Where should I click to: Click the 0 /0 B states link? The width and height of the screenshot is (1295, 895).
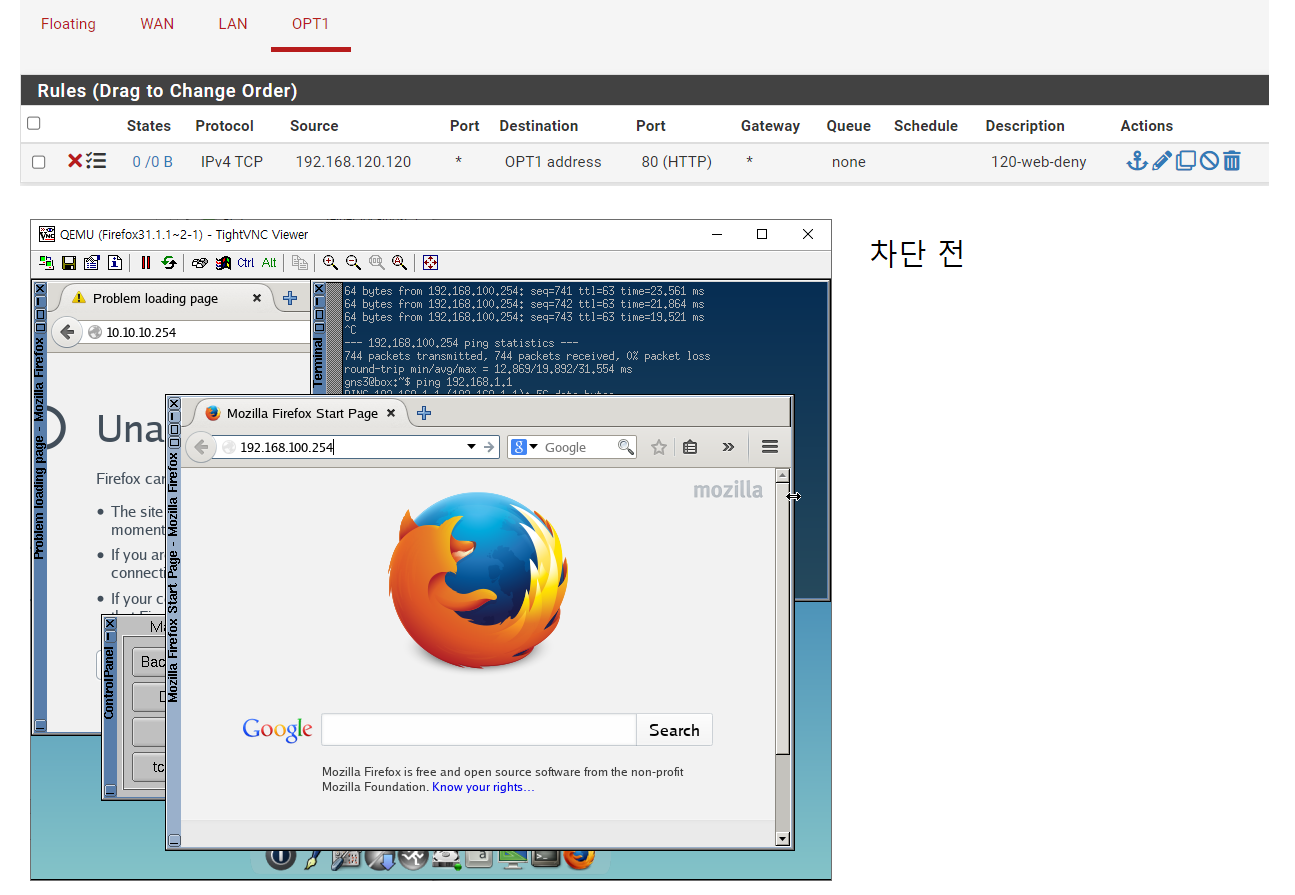(152, 161)
